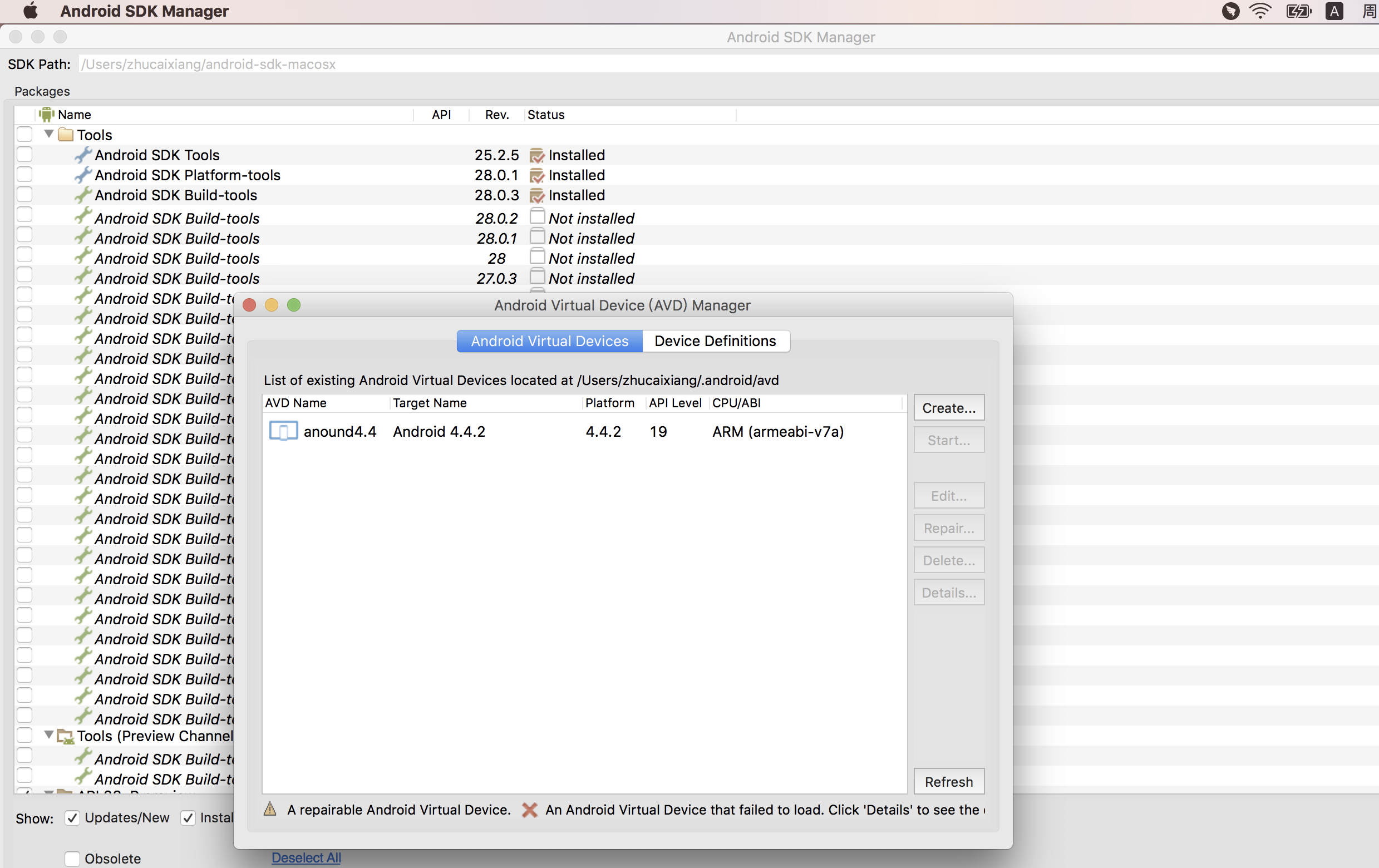Viewport: 1379px width, 868px height.
Task: Click installed status icon for Build-tools 28.0.3
Action: pyautogui.click(x=536, y=195)
